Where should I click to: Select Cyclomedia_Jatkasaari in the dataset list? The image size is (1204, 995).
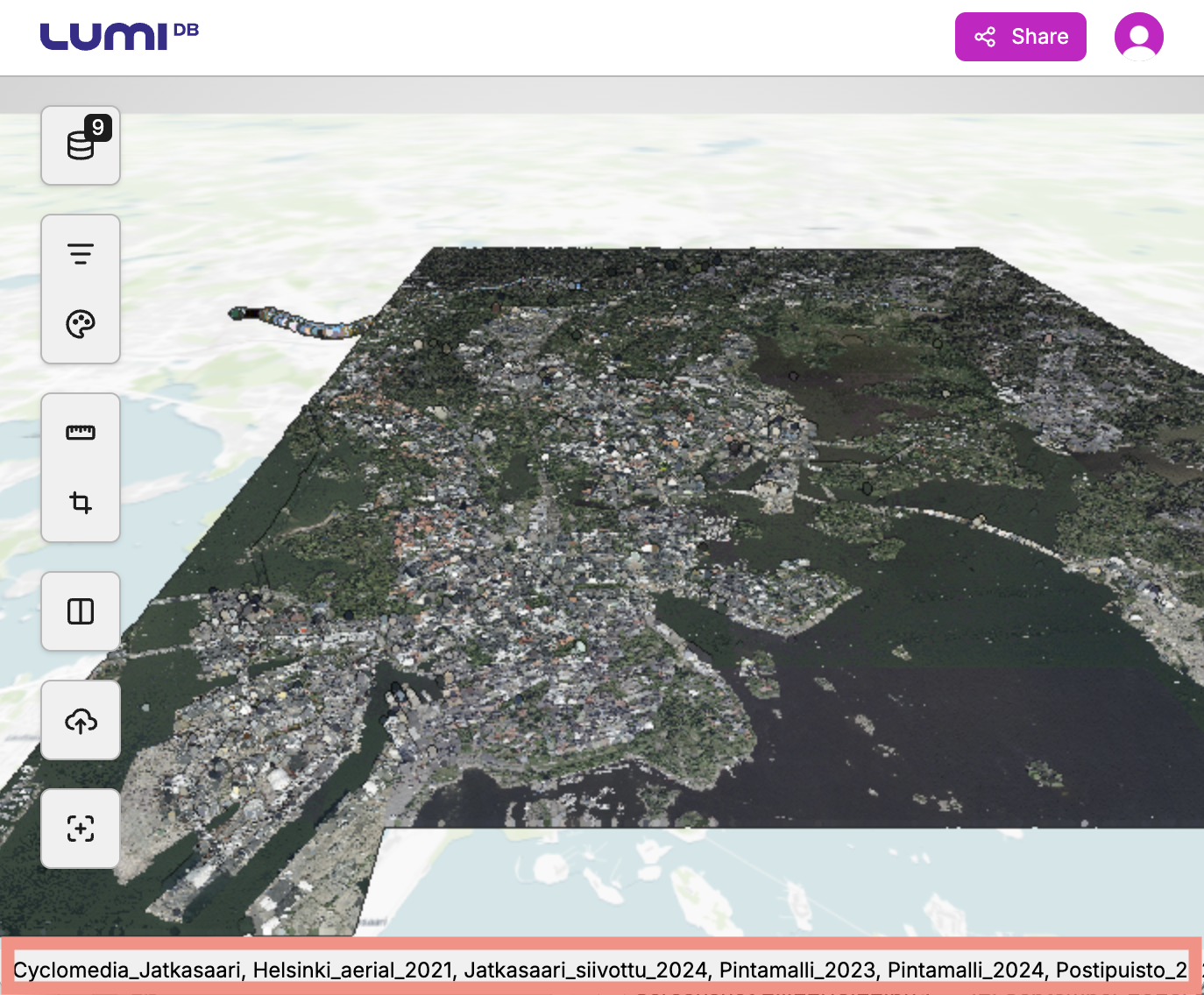[128, 970]
